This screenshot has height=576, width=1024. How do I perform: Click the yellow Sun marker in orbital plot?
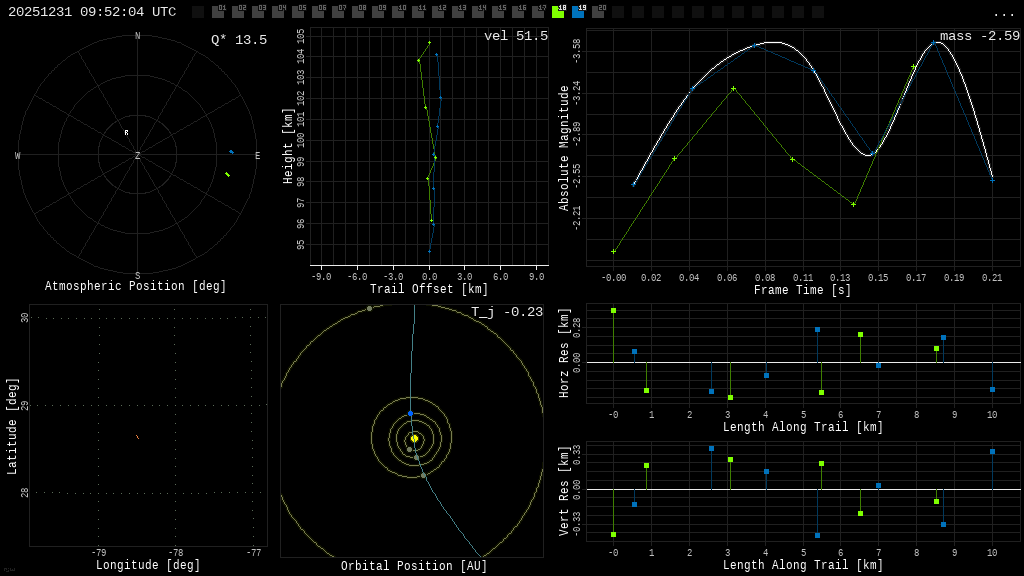tap(414, 438)
